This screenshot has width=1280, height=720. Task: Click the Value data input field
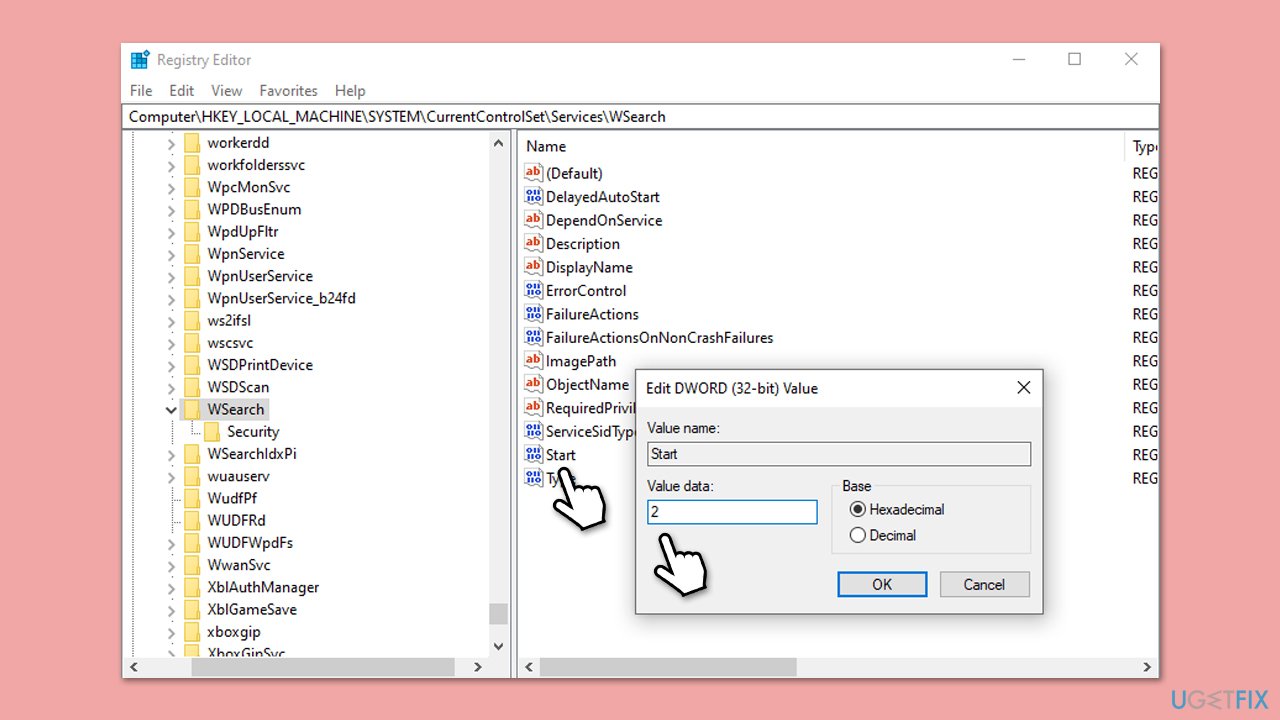[732, 512]
